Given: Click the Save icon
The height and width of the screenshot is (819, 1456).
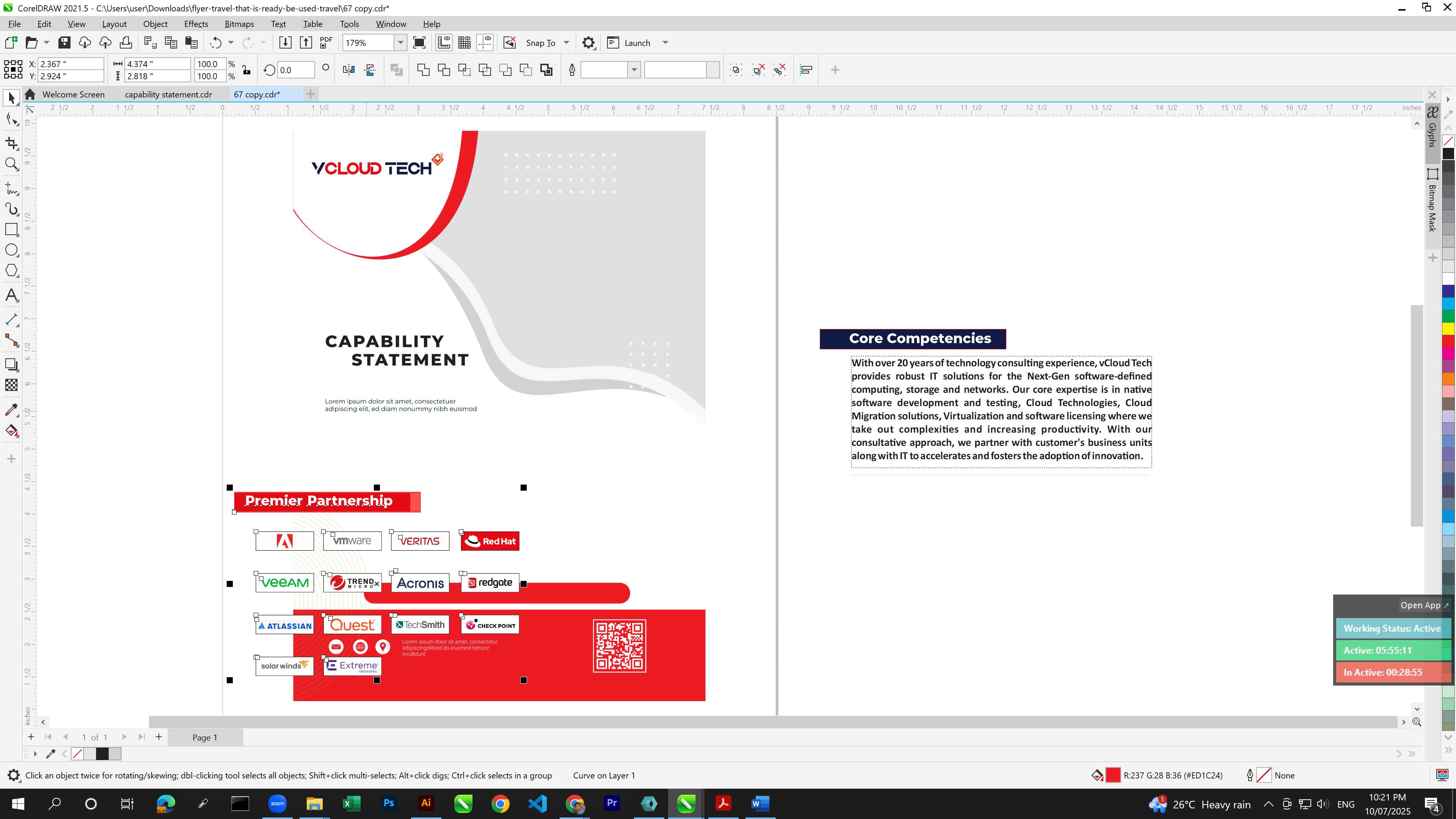Looking at the screenshot, I should (x=64, y=42).
